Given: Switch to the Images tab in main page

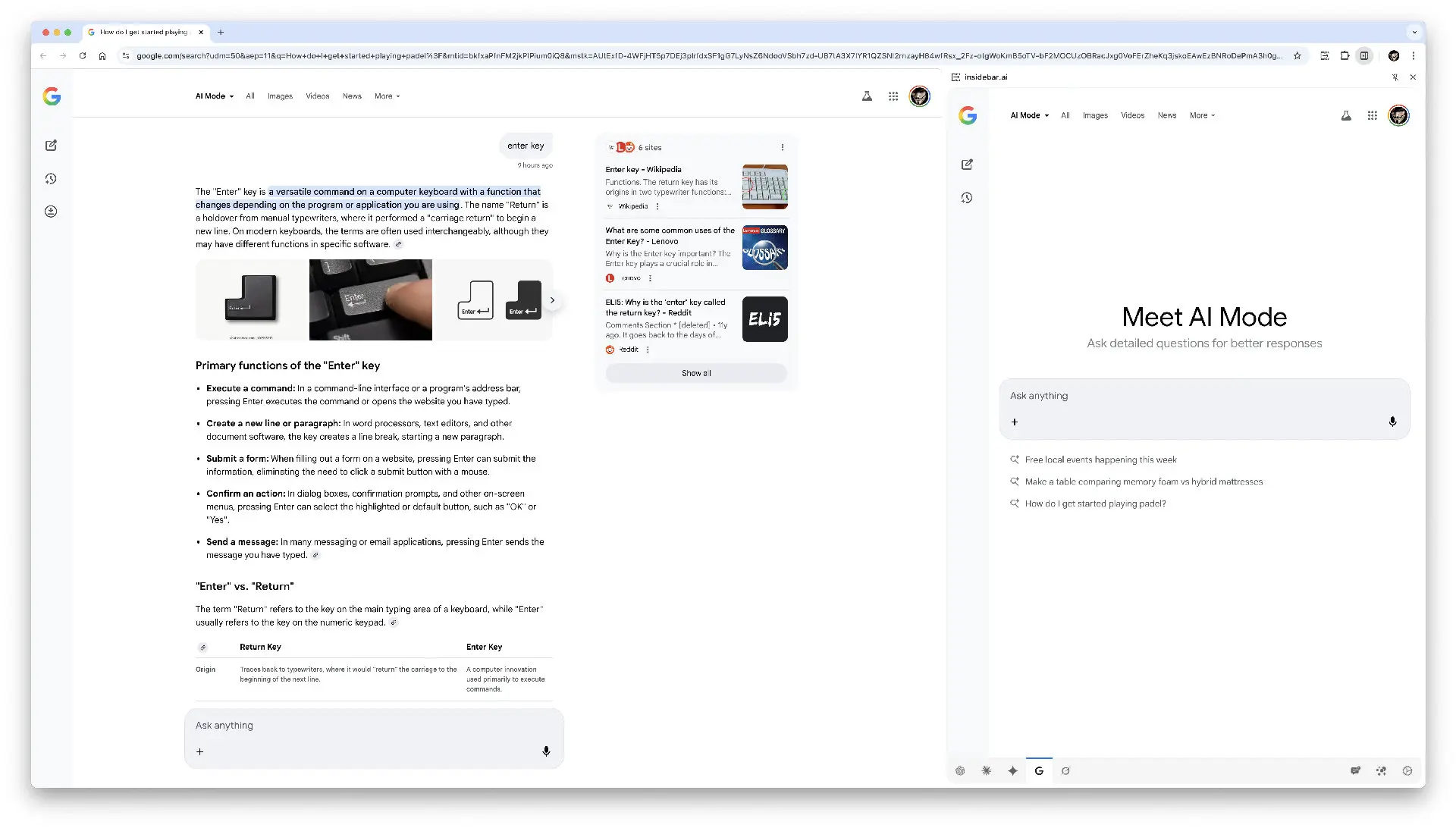Looking at the screenshot, I should [280, 96].
